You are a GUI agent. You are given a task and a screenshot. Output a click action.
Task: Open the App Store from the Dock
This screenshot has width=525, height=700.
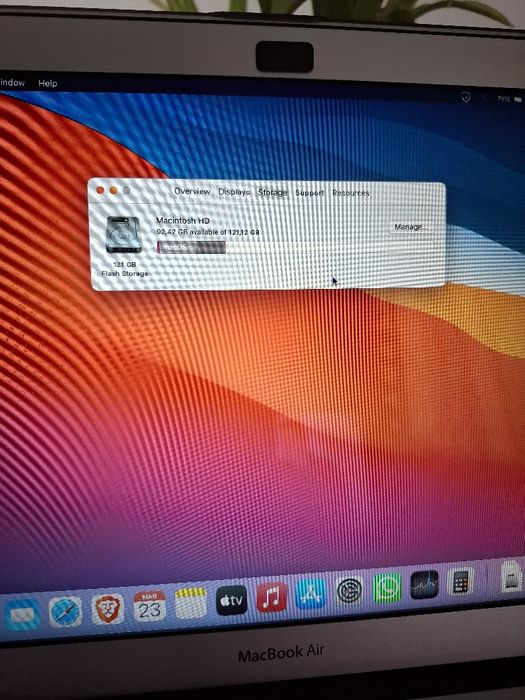point(310,594)
